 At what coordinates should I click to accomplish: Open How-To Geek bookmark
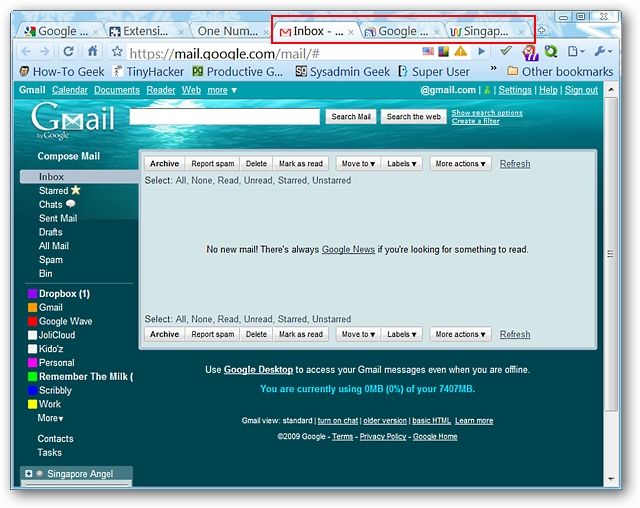(x=62, y=72)
